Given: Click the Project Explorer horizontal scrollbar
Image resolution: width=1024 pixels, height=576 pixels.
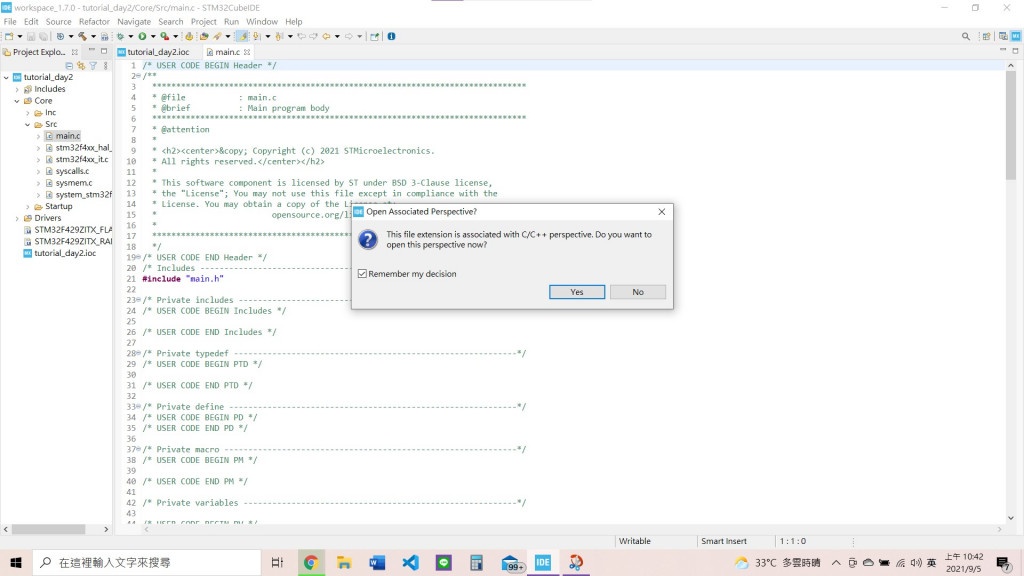Looking at the screenshot, I should point(48,529).
